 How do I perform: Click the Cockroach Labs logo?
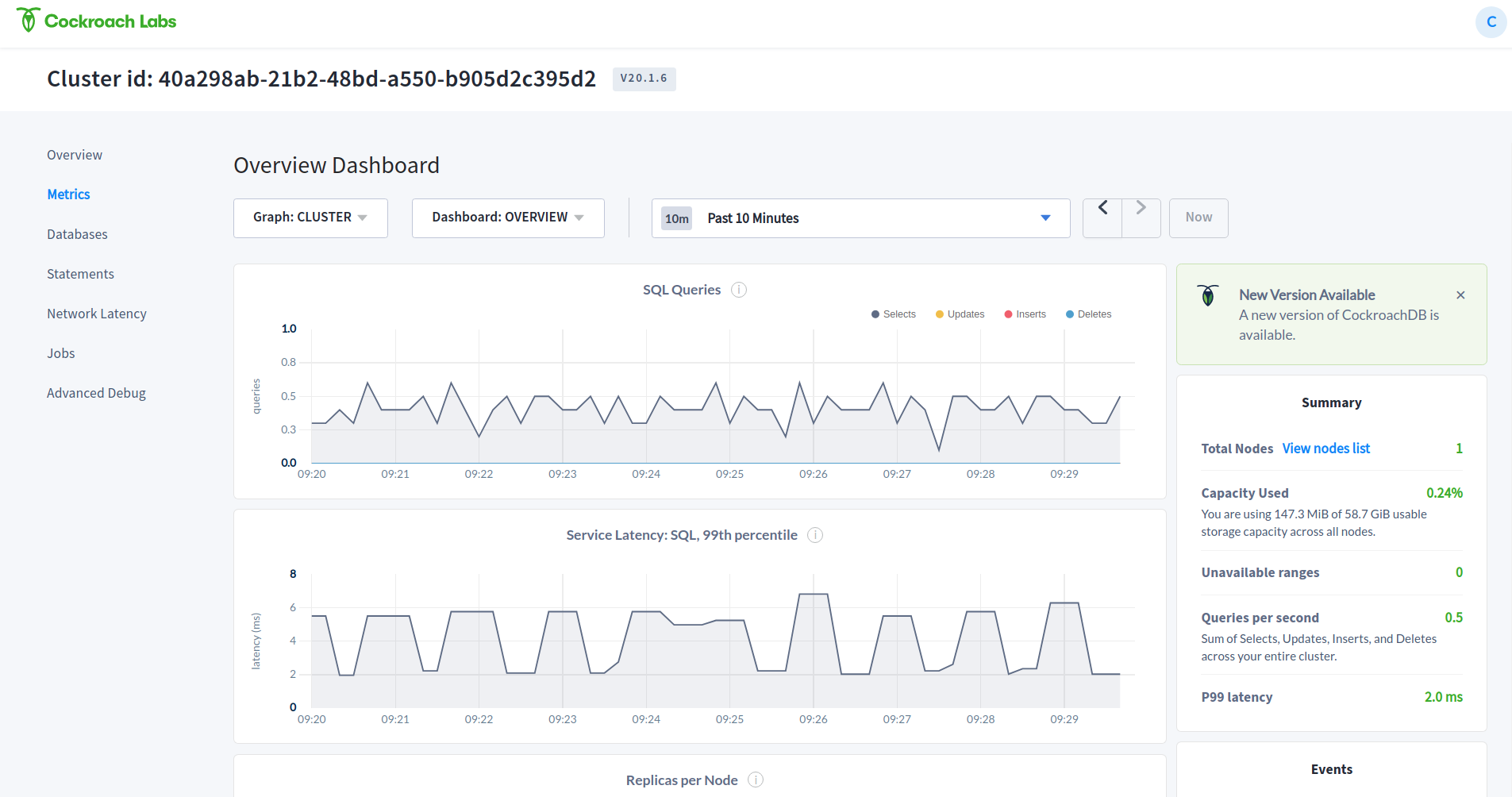[96, 21]
